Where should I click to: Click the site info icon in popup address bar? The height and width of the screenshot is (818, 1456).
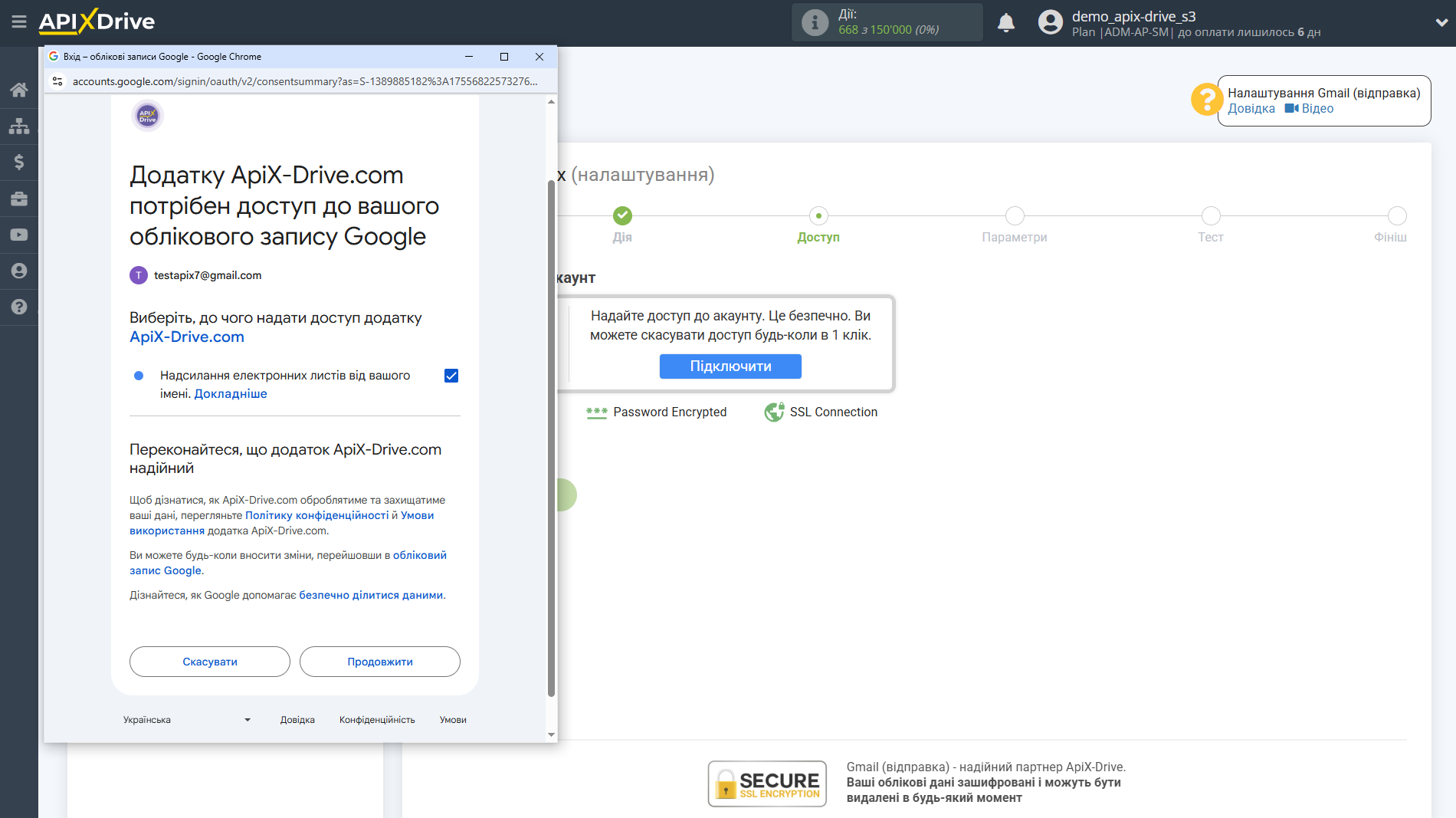pyautogui.click(x=57, y=81)
